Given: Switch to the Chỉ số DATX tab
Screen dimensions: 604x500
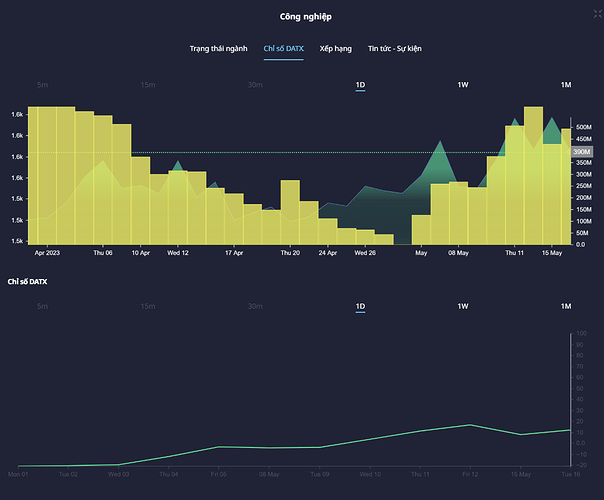Looking at the screenshot, I should pos(283,48).
